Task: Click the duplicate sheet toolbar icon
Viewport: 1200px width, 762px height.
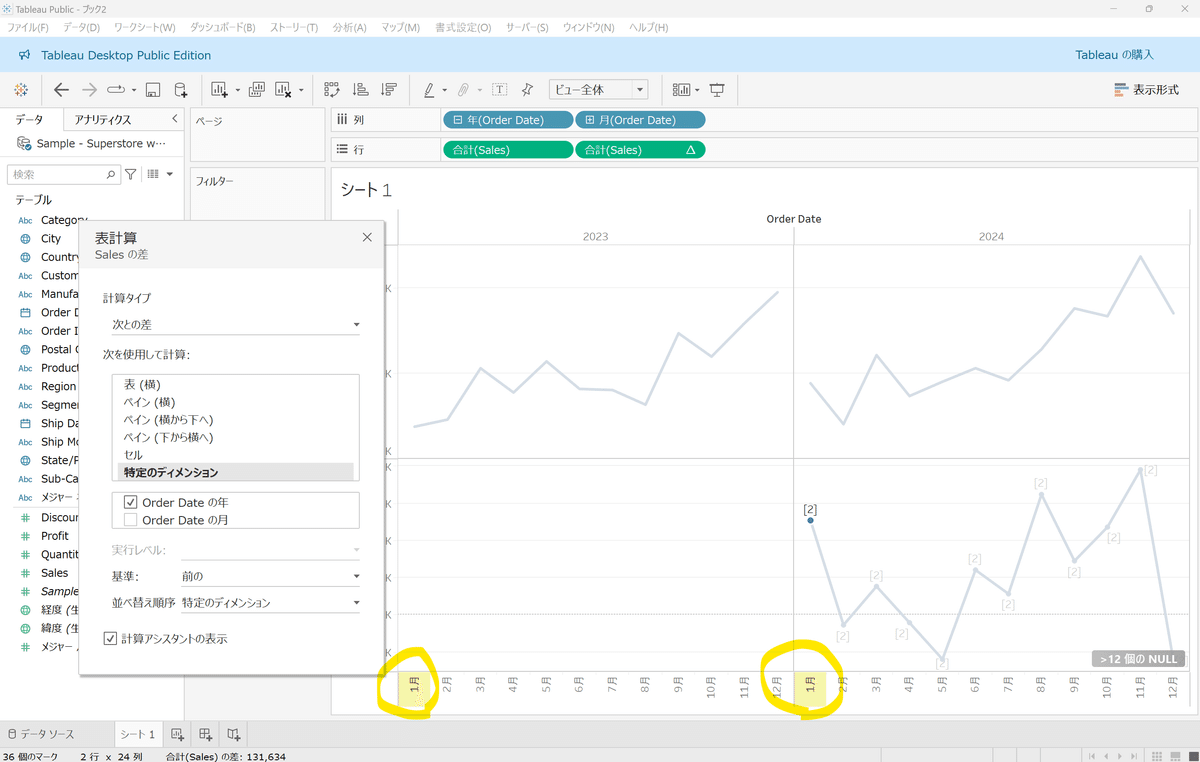Action: tap(257, 90)
